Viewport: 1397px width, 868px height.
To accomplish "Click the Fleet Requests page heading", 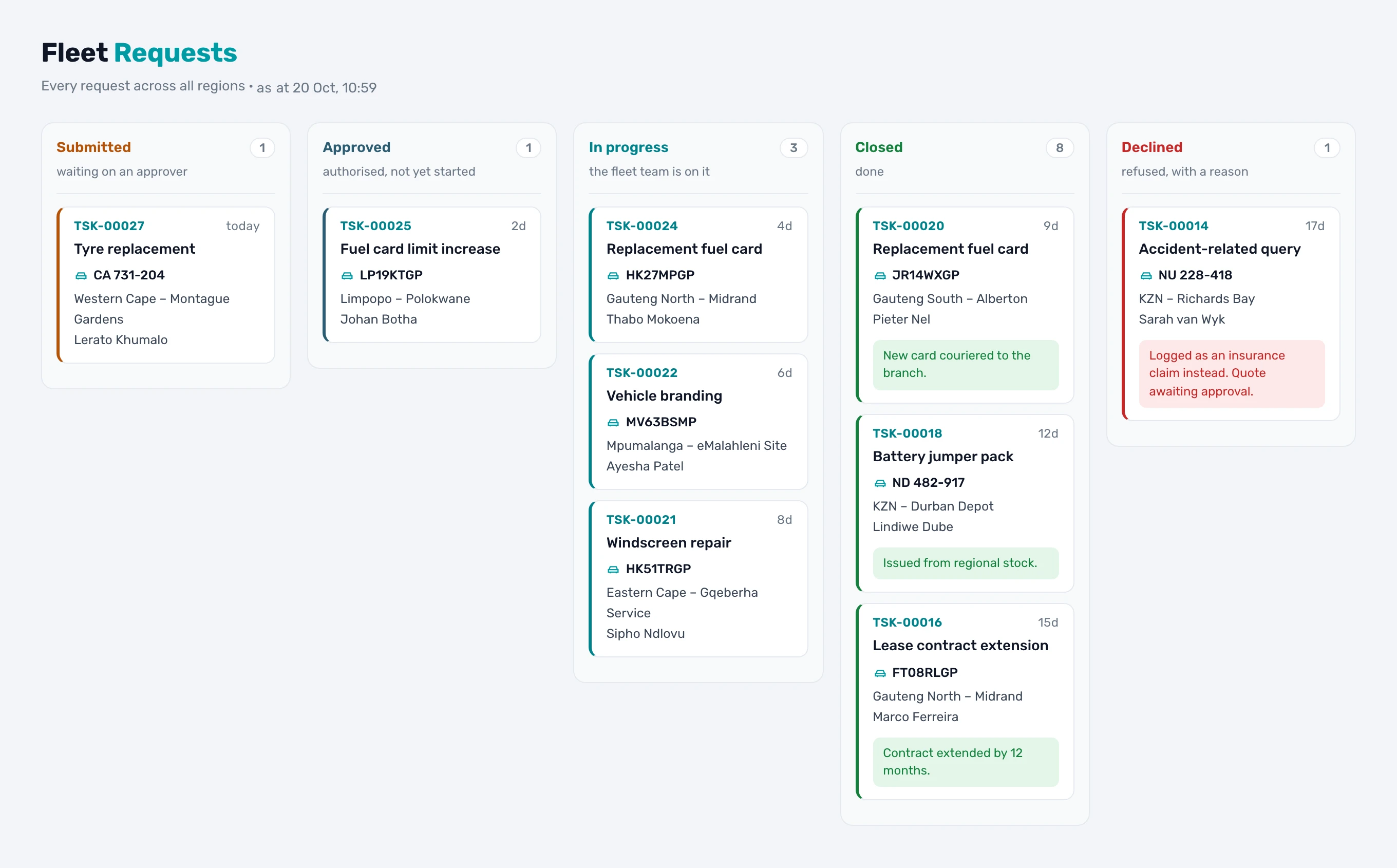I will [x=139, y=53].
